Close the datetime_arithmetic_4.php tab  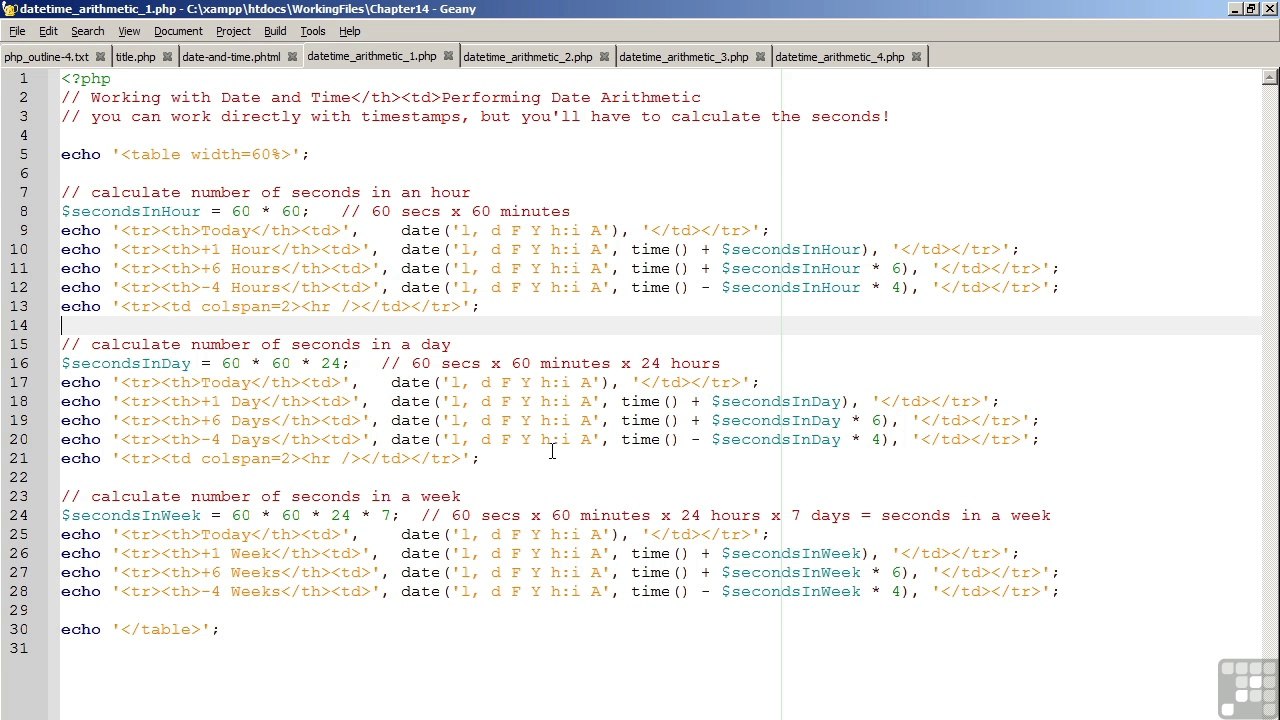click(917, 57)
